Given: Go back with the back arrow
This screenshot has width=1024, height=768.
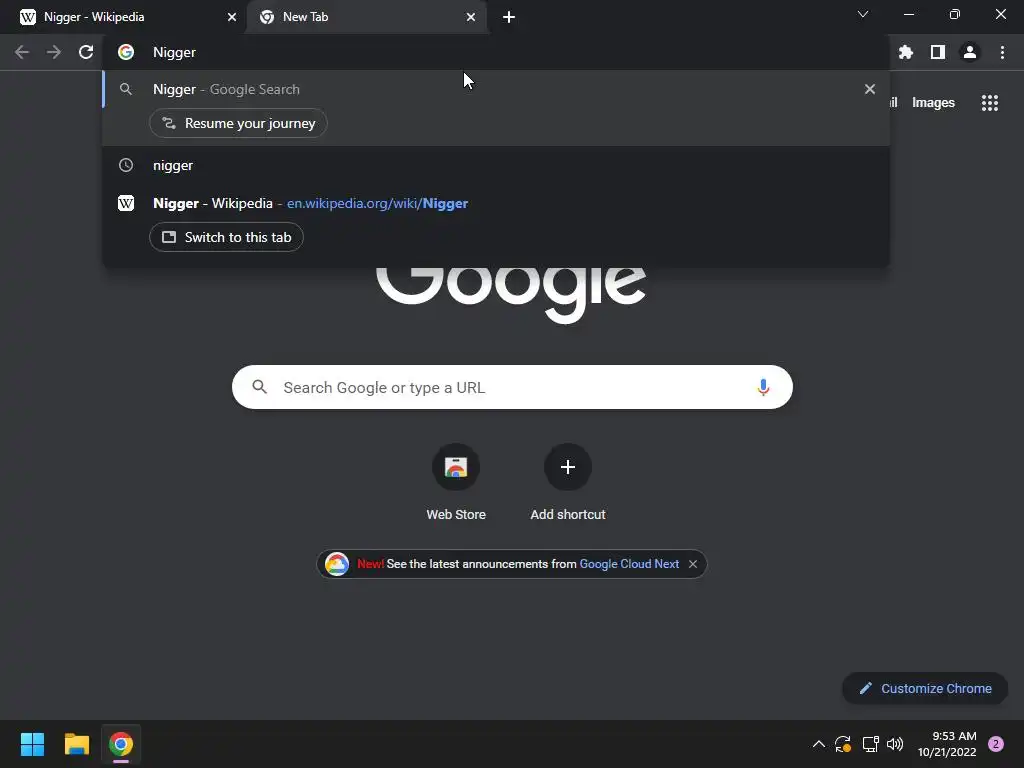Looking at the screenshot, I should click(22, 52).
